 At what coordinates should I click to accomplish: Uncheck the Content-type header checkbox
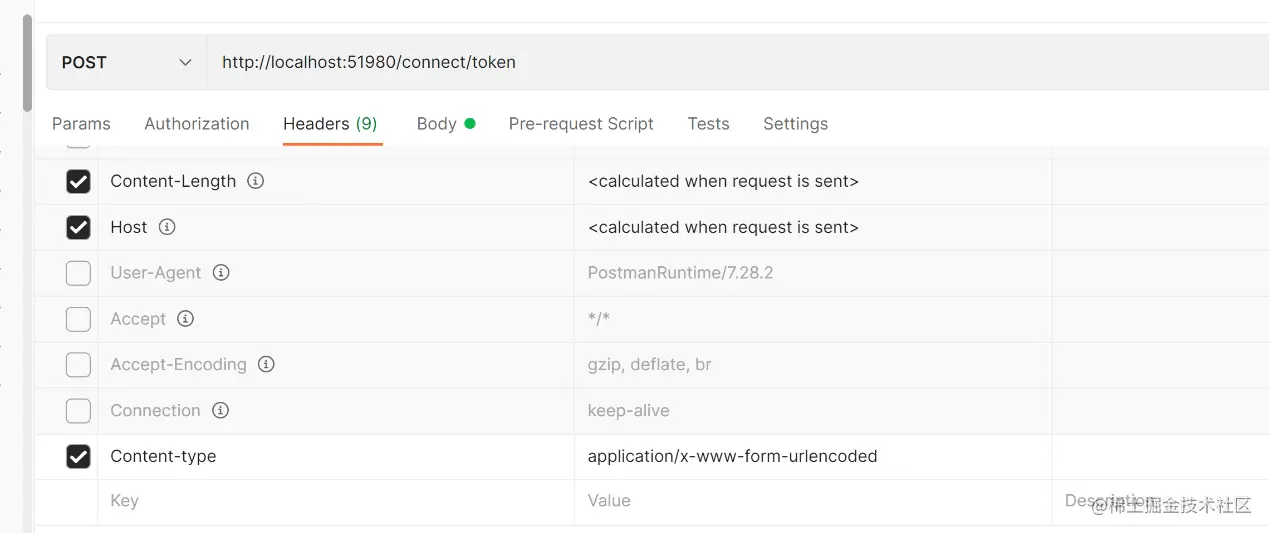[78, 456]
